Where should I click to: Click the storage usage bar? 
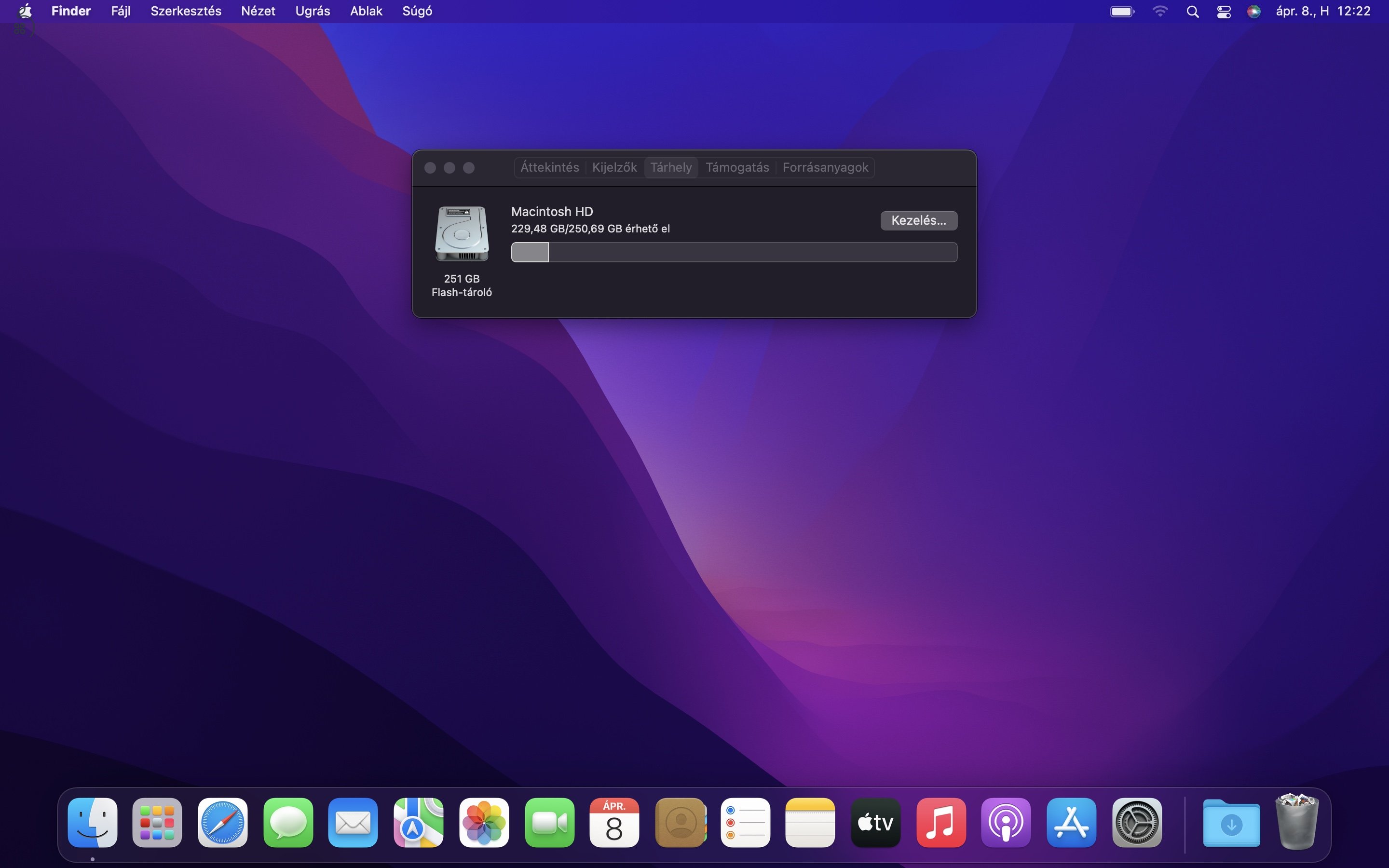[x=734, y=252]
